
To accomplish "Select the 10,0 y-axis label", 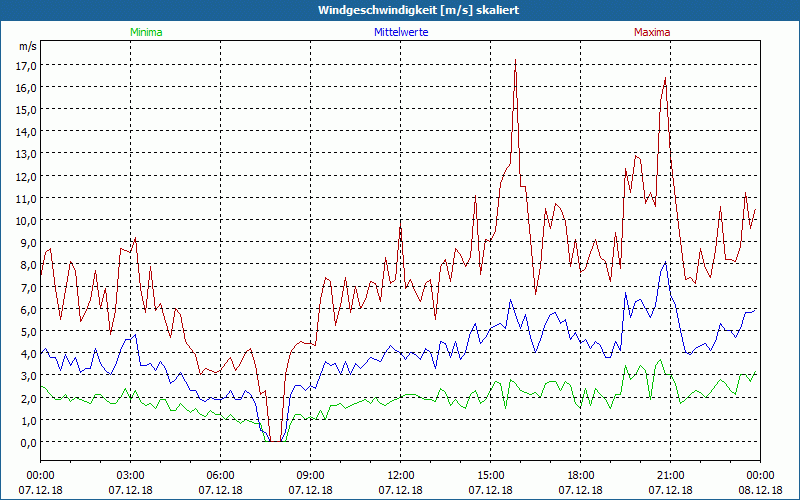I will point(26,220).
